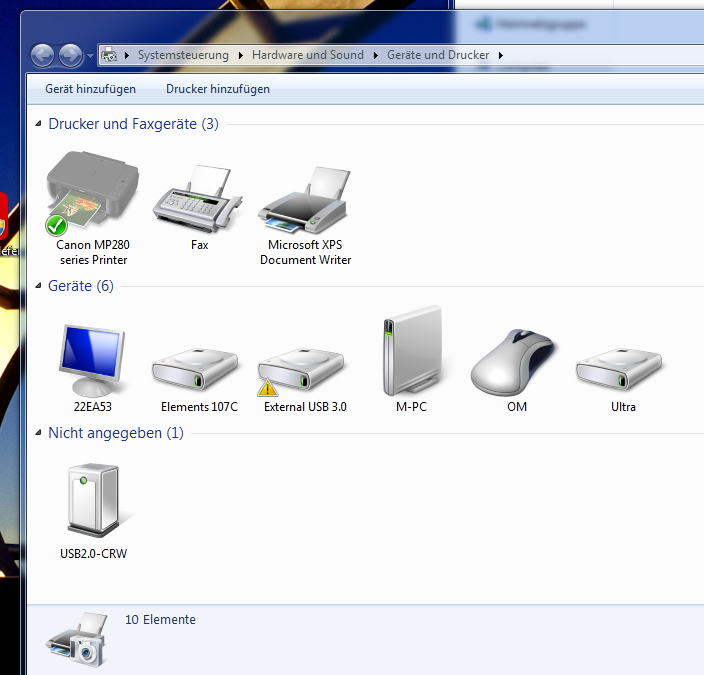704x675 pixels.
Task: Click the 'Microsoft XPS Document Writer' label
Action: pos(305,252)
